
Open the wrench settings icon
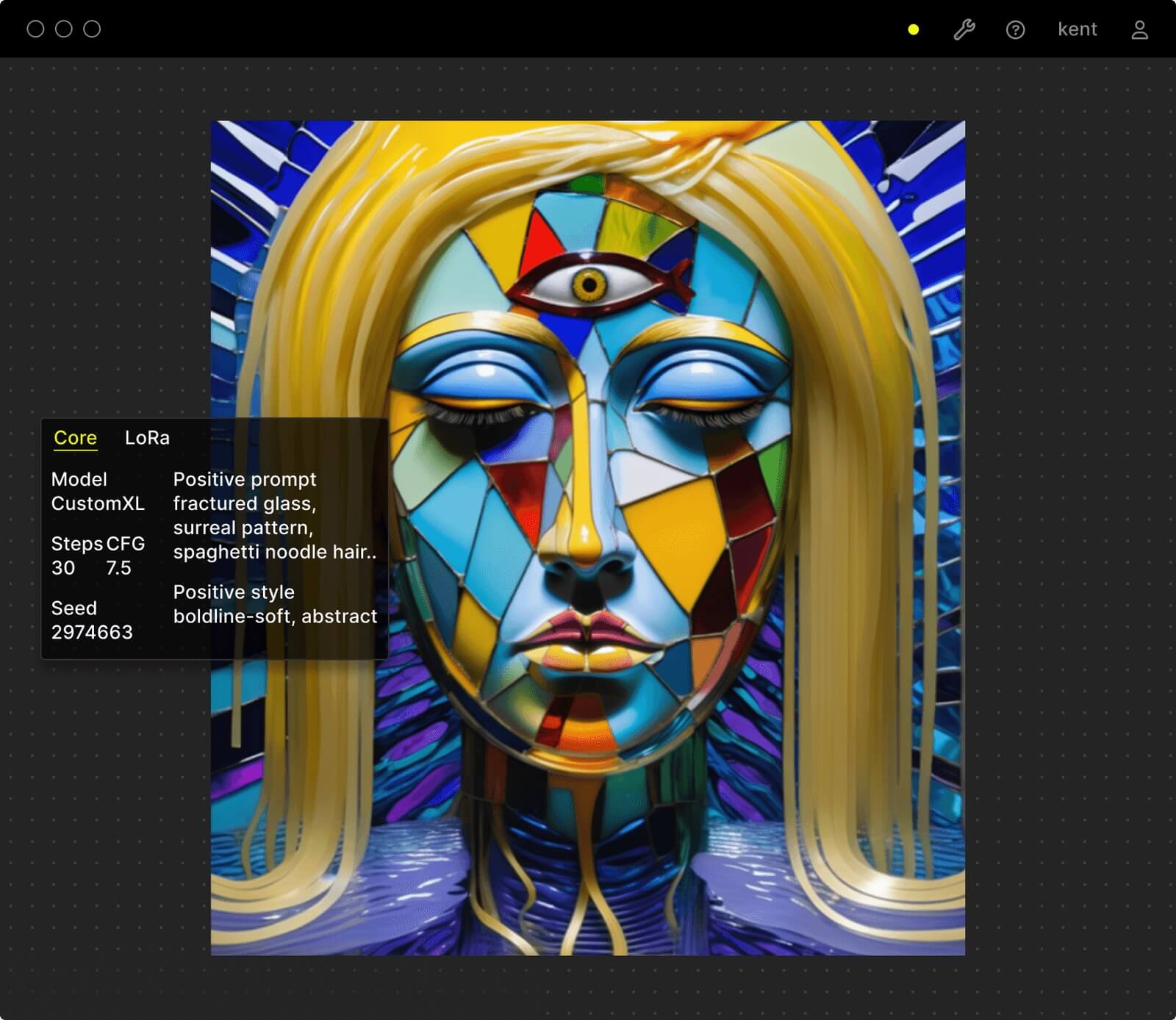(x=964, y=29)
